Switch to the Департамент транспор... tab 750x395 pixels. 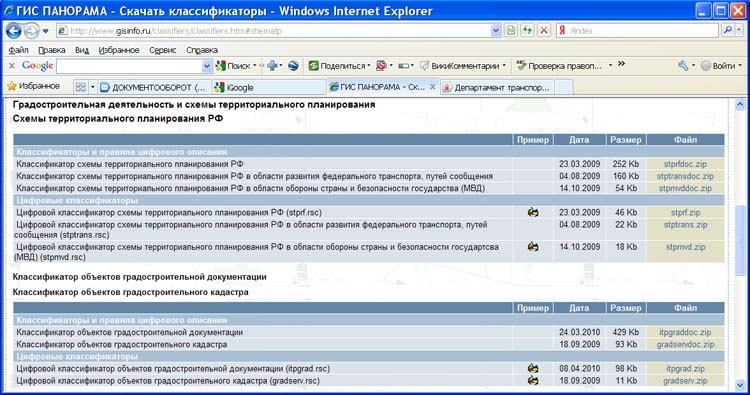pyautogui.click(x=497, y=88)
